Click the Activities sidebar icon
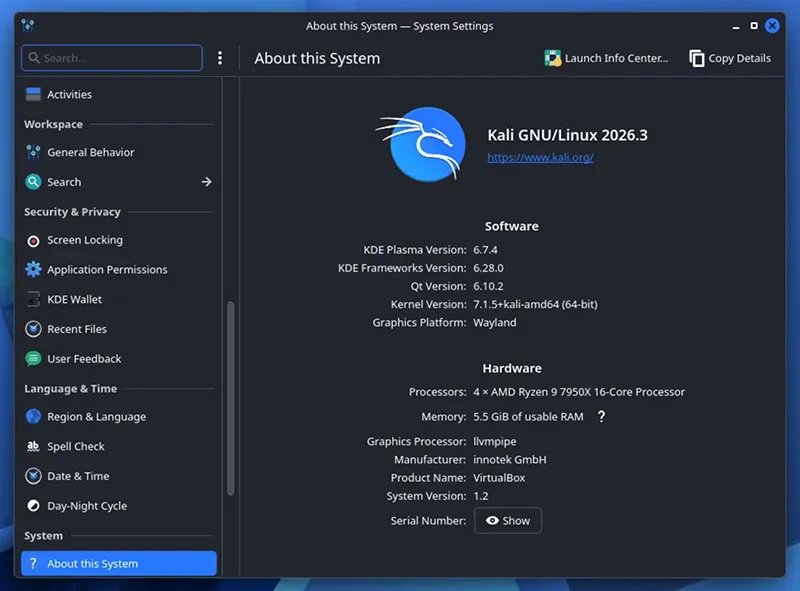 point(33,94)
